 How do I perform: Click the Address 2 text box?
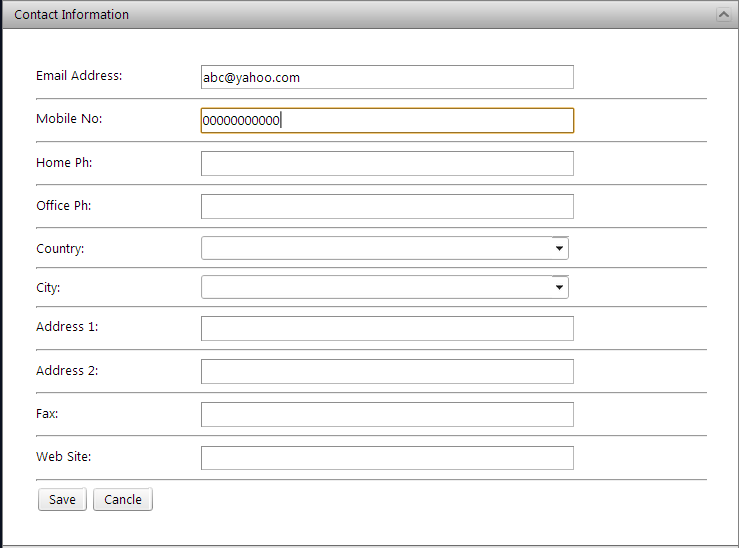point(387,372)
